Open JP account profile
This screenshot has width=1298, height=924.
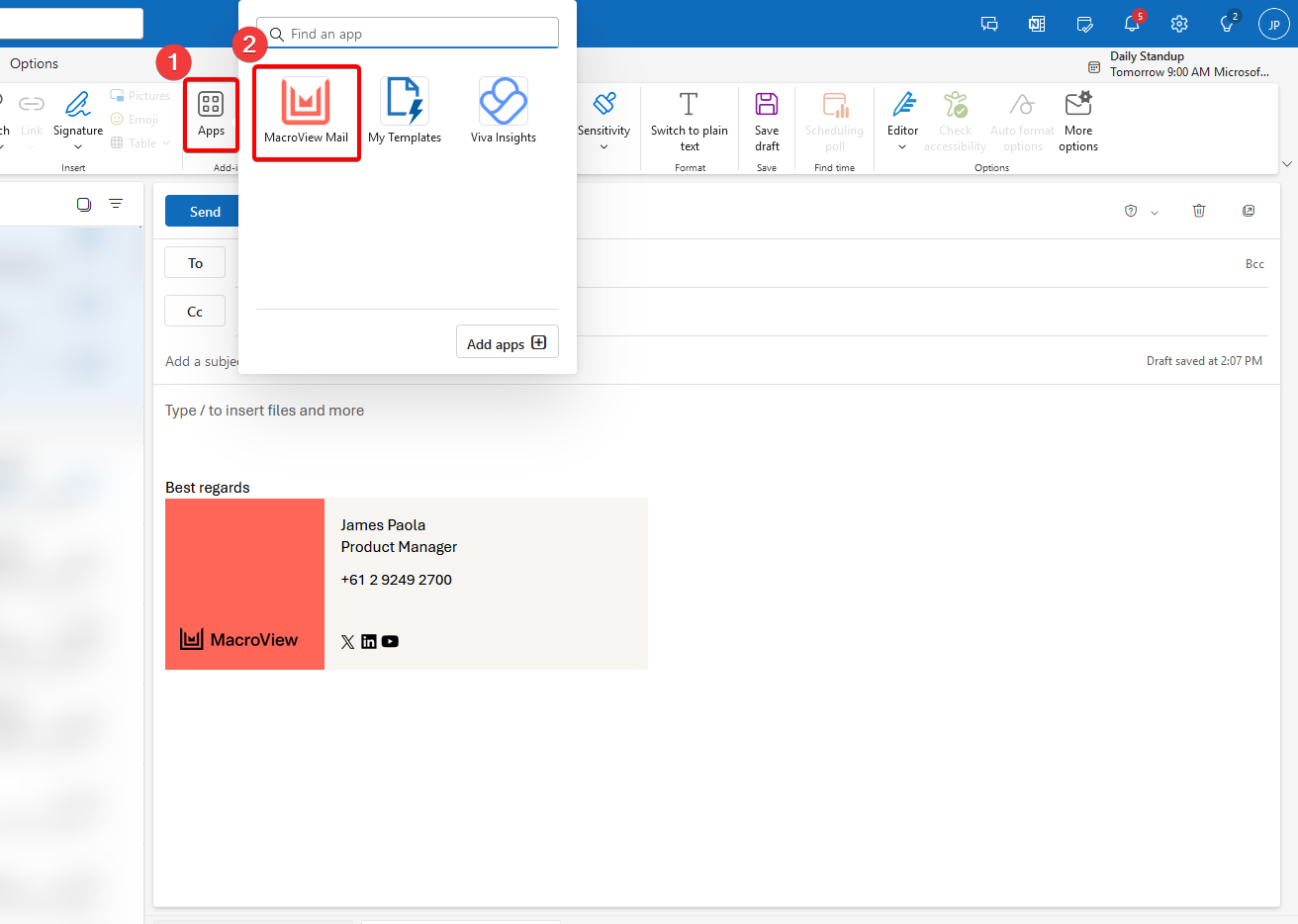(1274, 24)
